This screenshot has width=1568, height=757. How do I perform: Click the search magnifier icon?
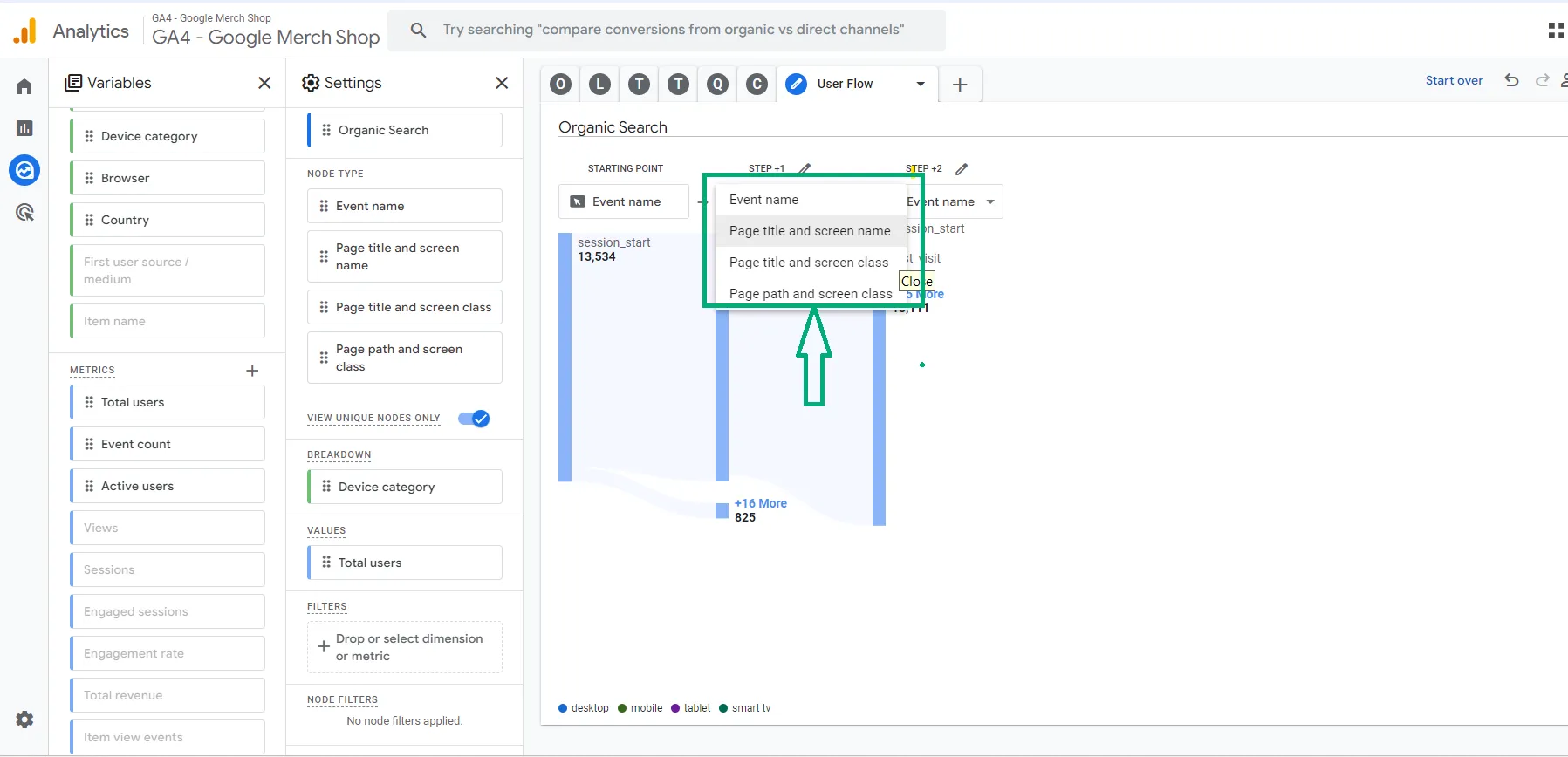tap(419, 30)
